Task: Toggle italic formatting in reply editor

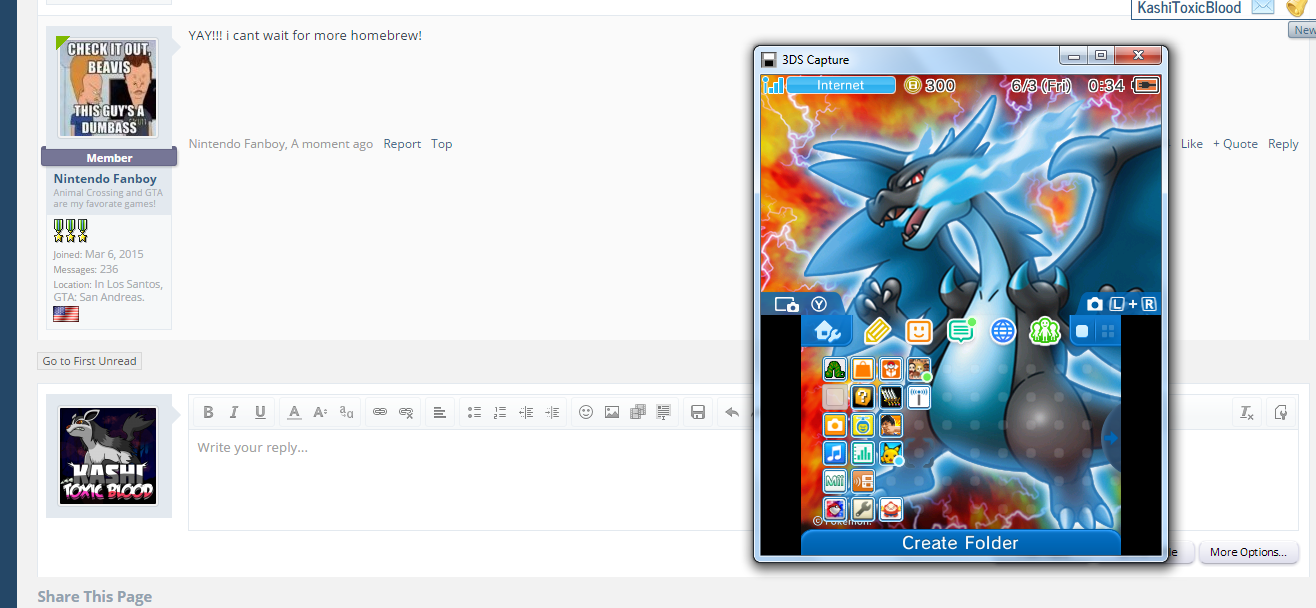Action: (234, 412)
